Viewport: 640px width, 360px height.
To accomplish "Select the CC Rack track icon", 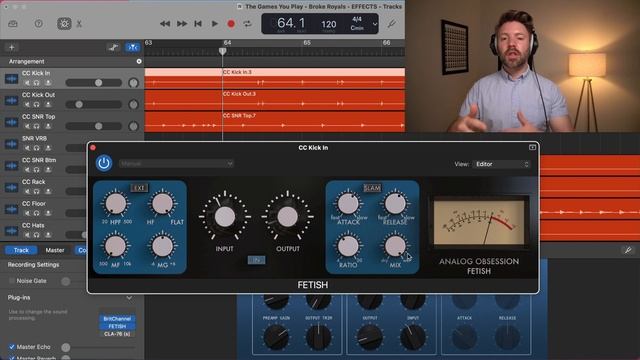I will click(11, 187).
